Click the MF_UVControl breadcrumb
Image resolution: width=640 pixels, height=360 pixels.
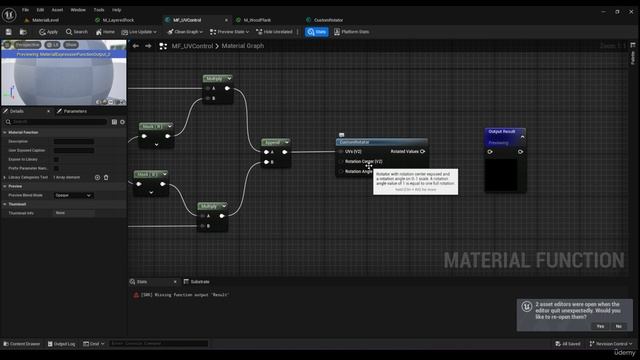point(192,46)
